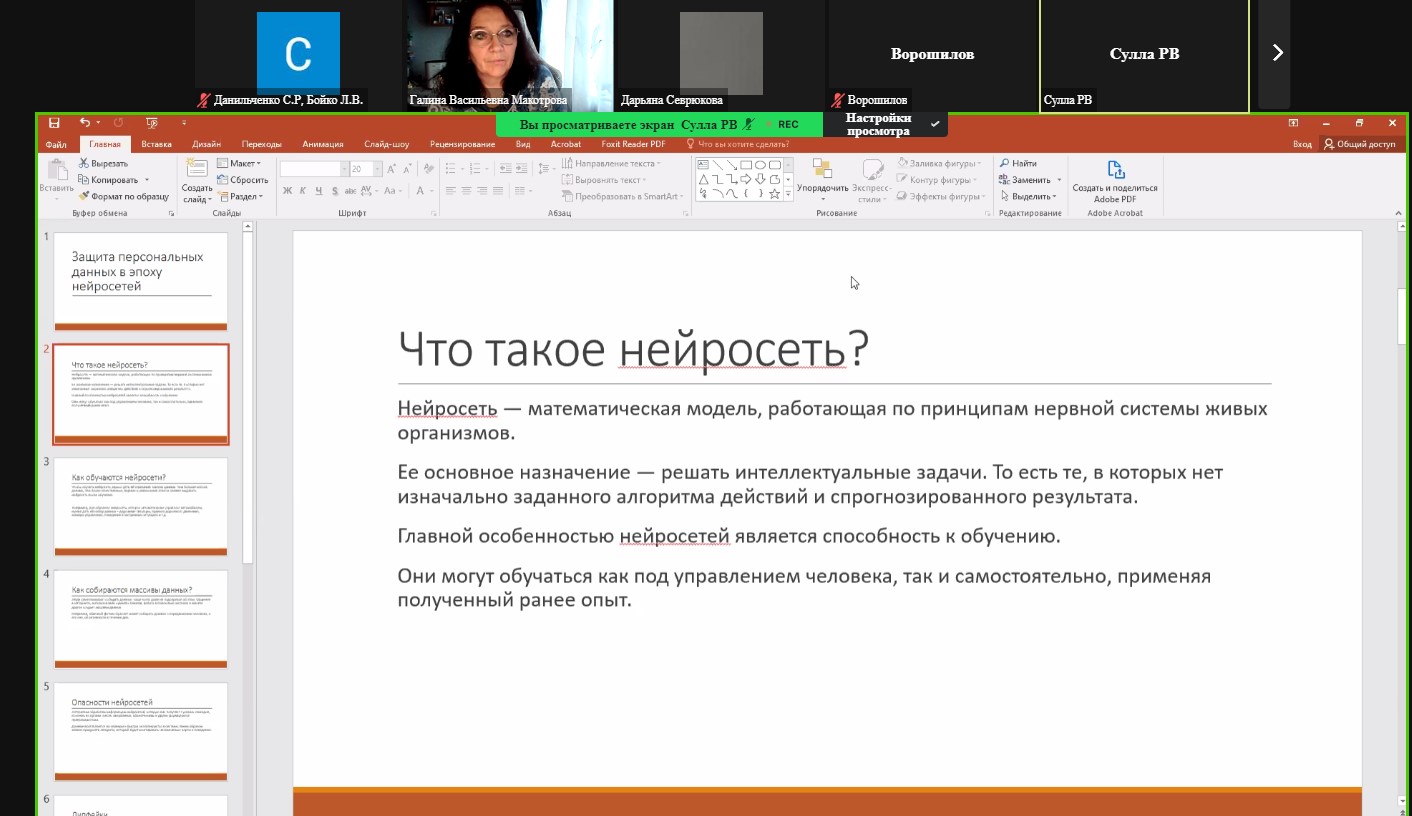Apply text shadow S formatting
This screenshot has width=1412, height=816.
(335, 191)
